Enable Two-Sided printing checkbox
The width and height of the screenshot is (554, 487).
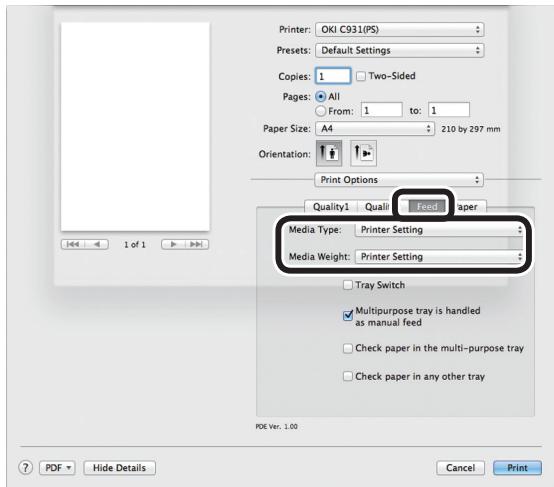click(360, 76)
